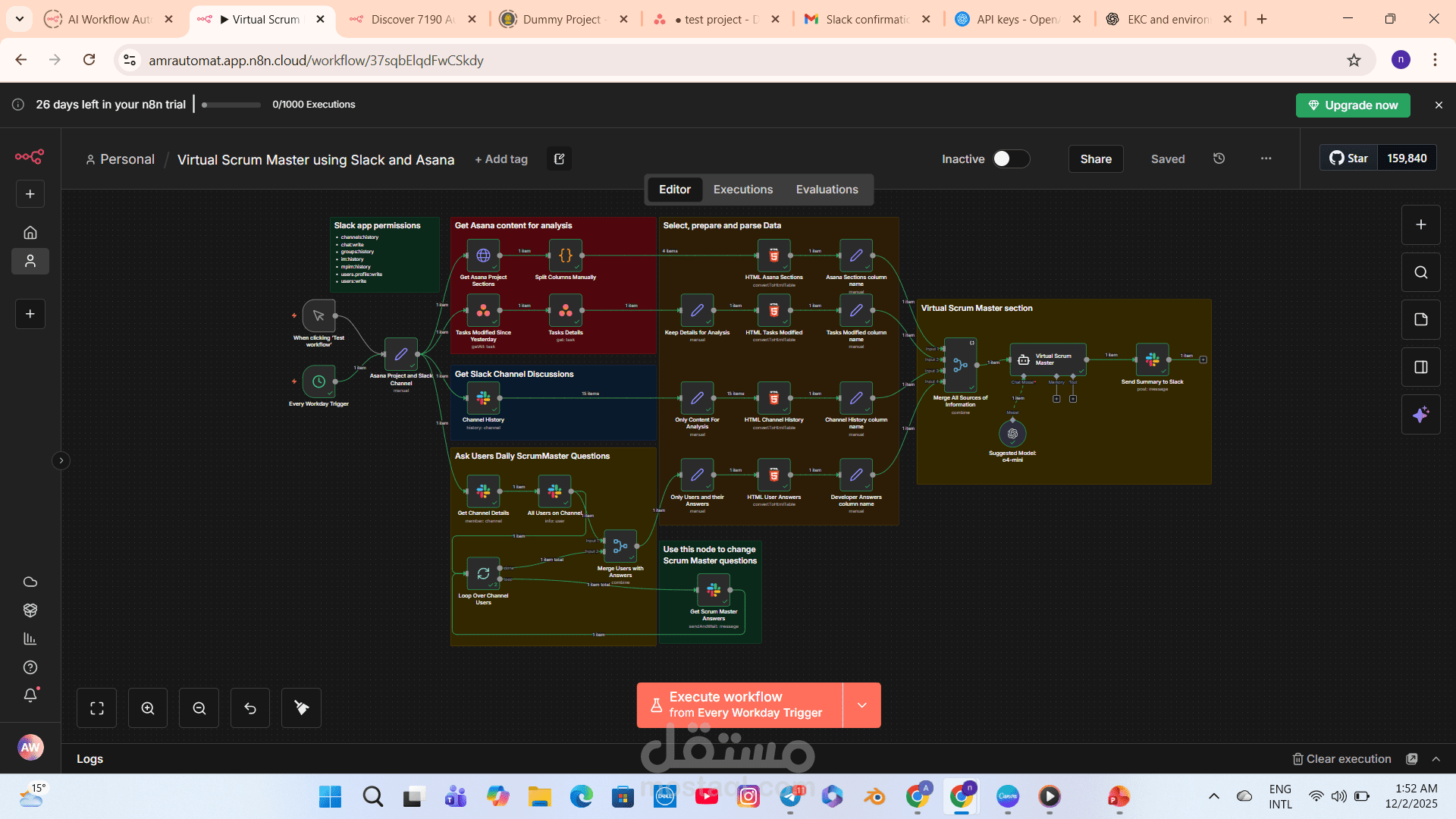The height and width of the screenshot is (819, 1456).
Task: Open the Insights chart icon in sidebar
Action: coord(30,639)
